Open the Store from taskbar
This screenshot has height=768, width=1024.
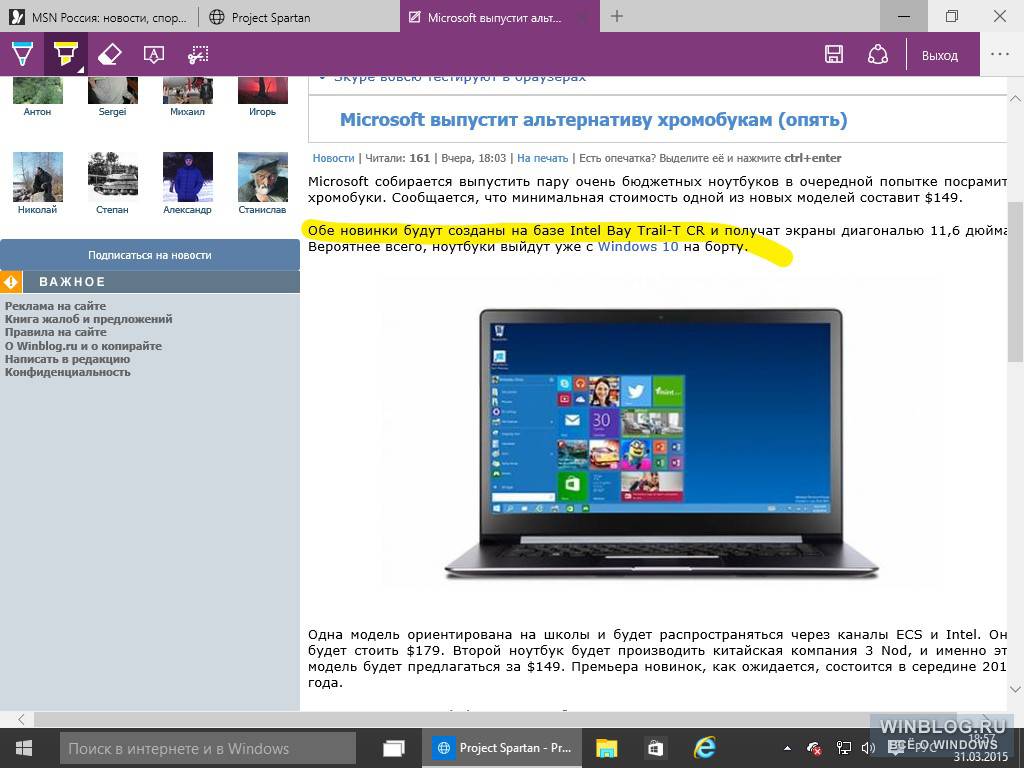tap(655, 748)
